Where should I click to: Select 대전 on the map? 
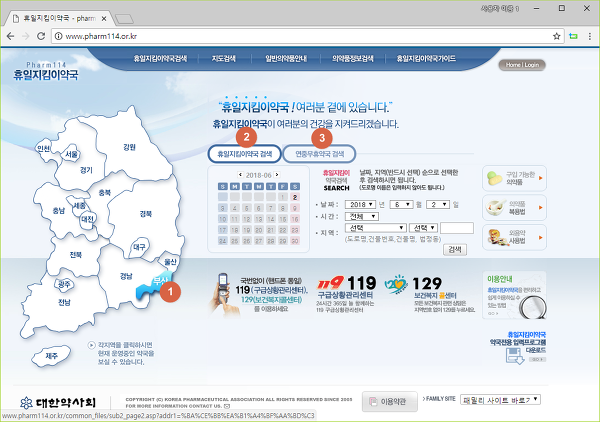pos(88,219)
